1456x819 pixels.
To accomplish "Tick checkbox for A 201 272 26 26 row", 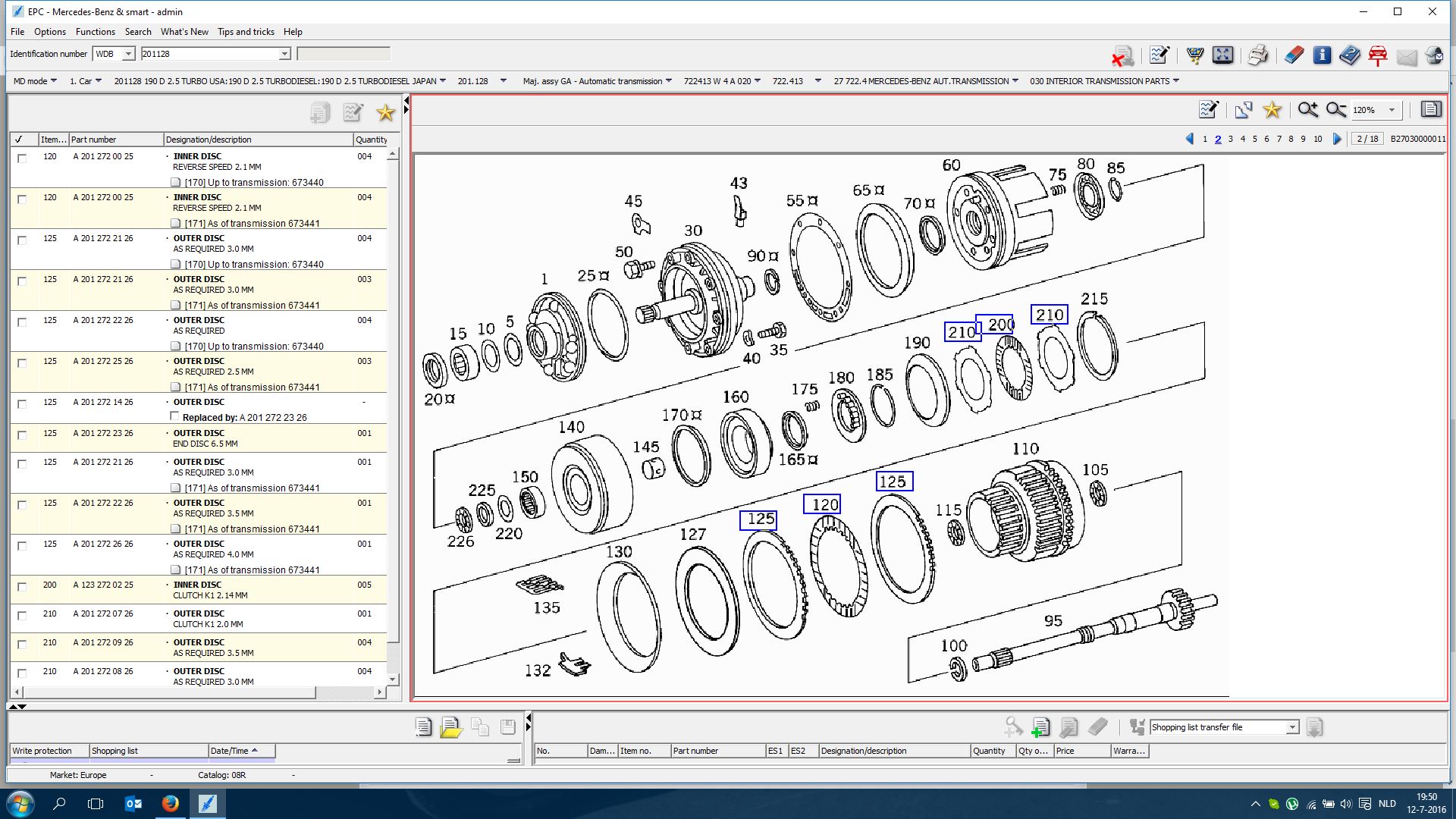I will [22, 545].
